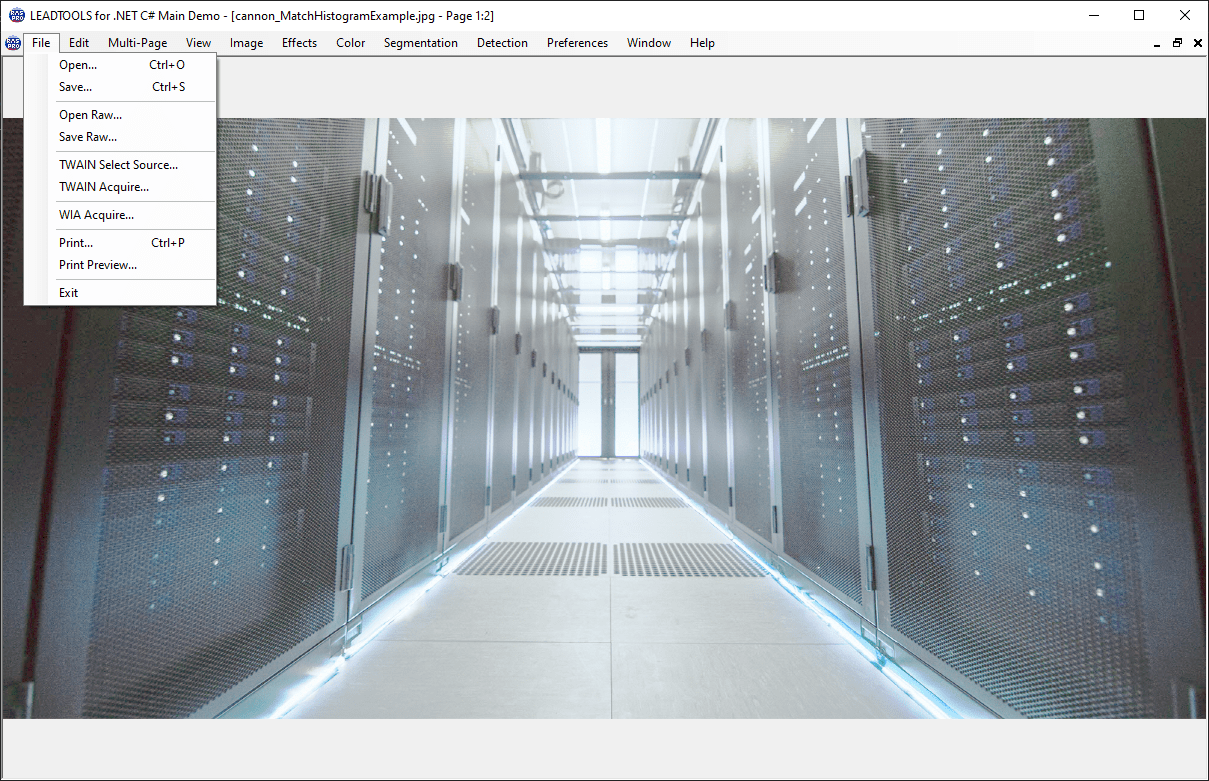Open the Multi-Page menu
1209x781 pixels.
(x=137, y=43)
